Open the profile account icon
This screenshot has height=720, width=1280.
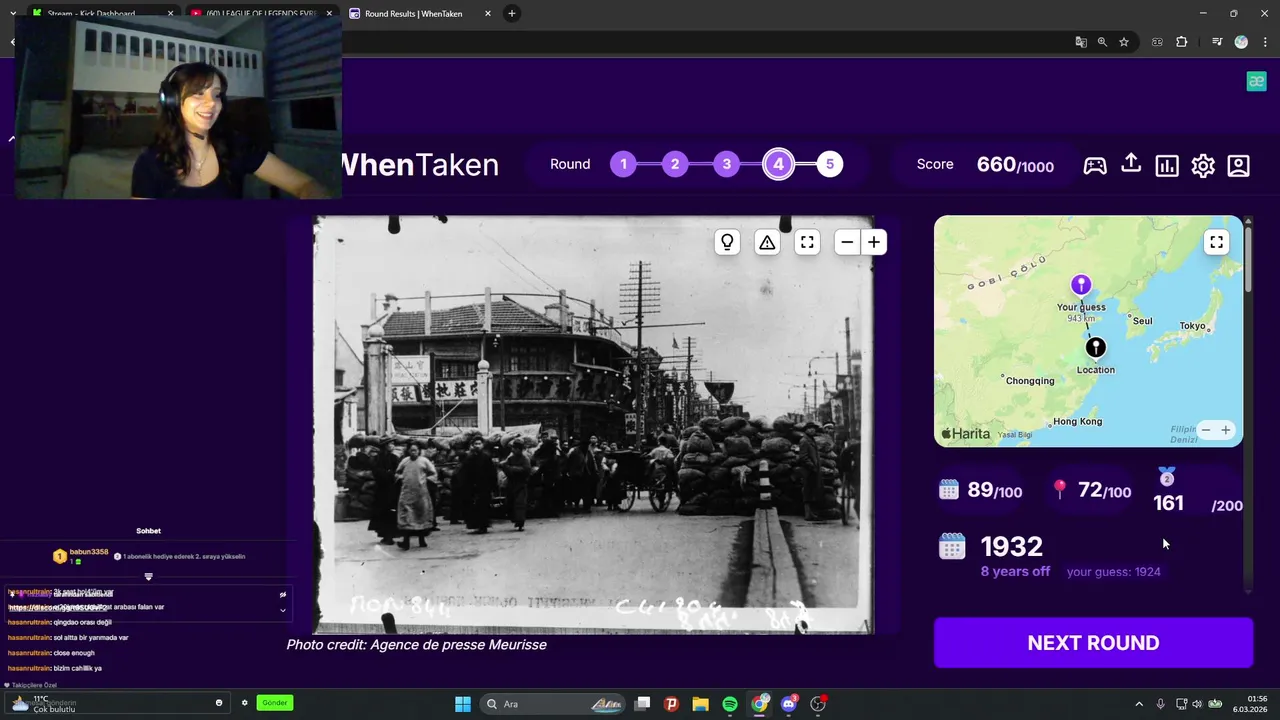(1239, 165)
